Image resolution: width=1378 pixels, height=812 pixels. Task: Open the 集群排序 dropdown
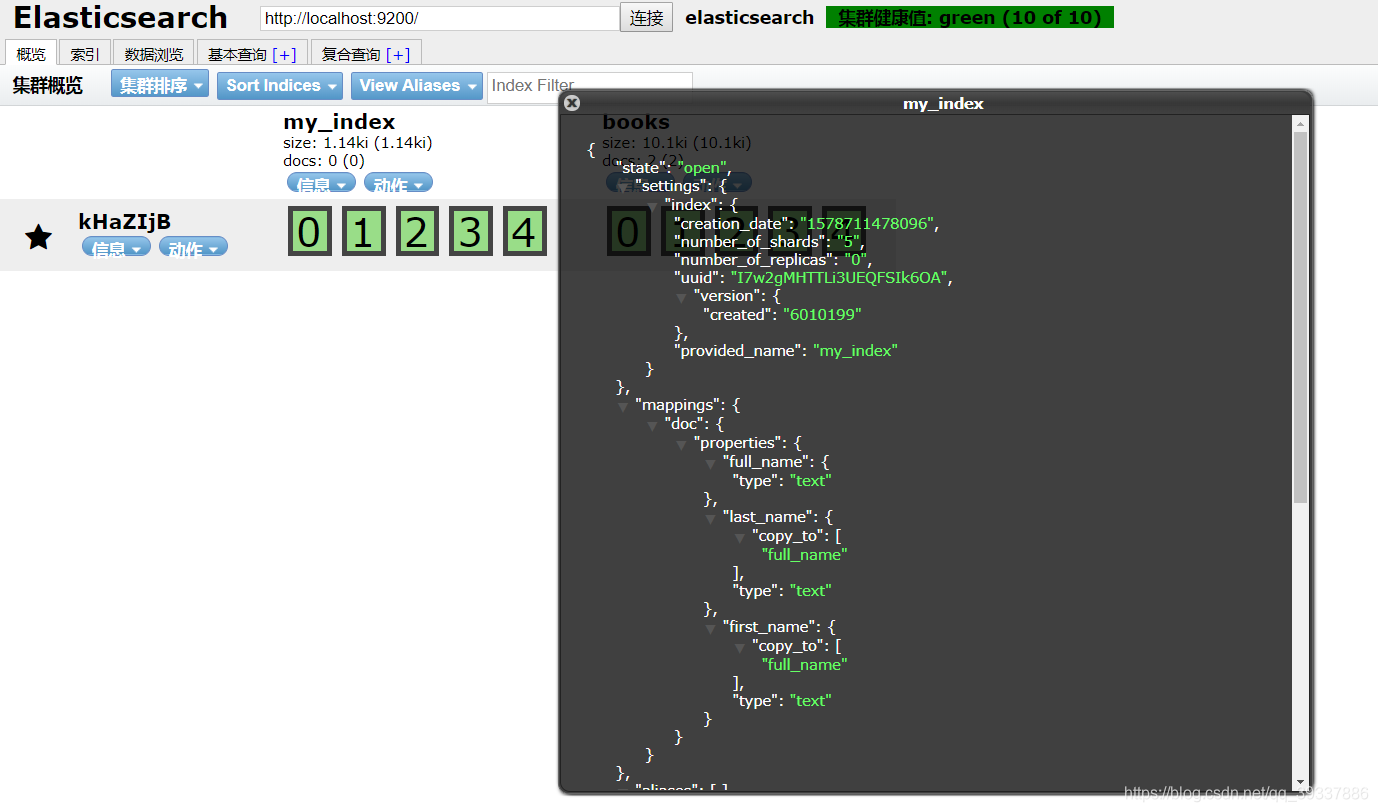click(x=160, y=85)
